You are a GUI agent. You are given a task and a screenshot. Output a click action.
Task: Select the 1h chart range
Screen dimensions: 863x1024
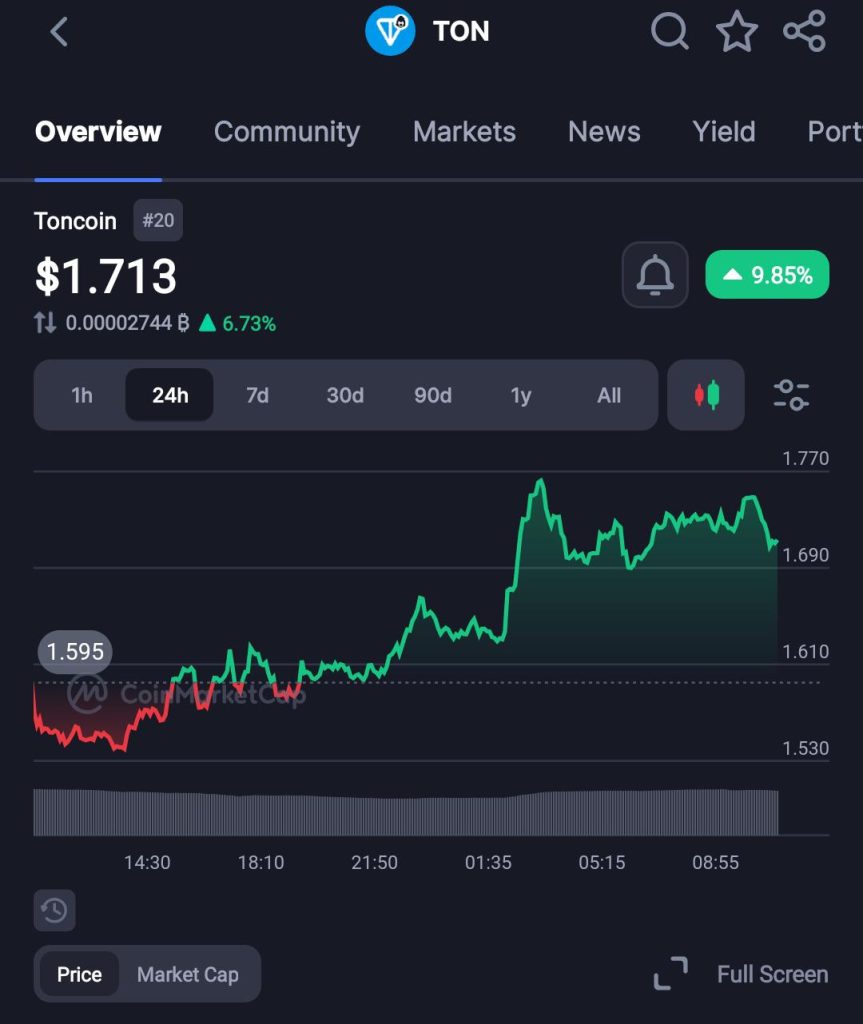pyautogui.click(x=82, y=395)
